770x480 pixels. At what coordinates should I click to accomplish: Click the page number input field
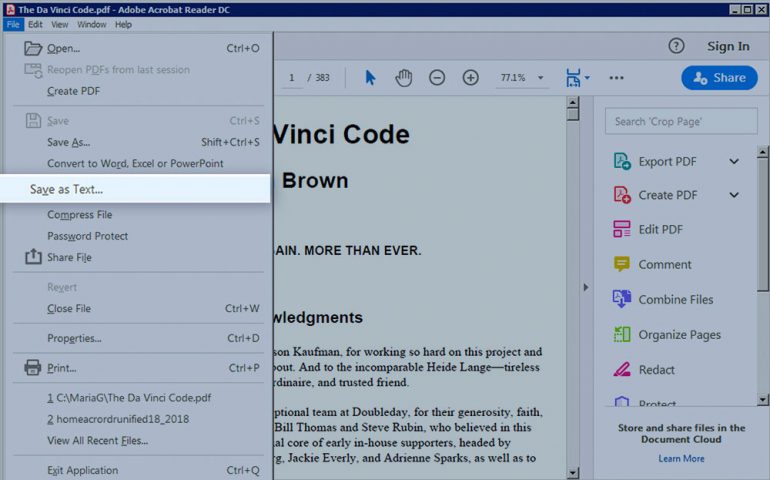click(292, 78)
